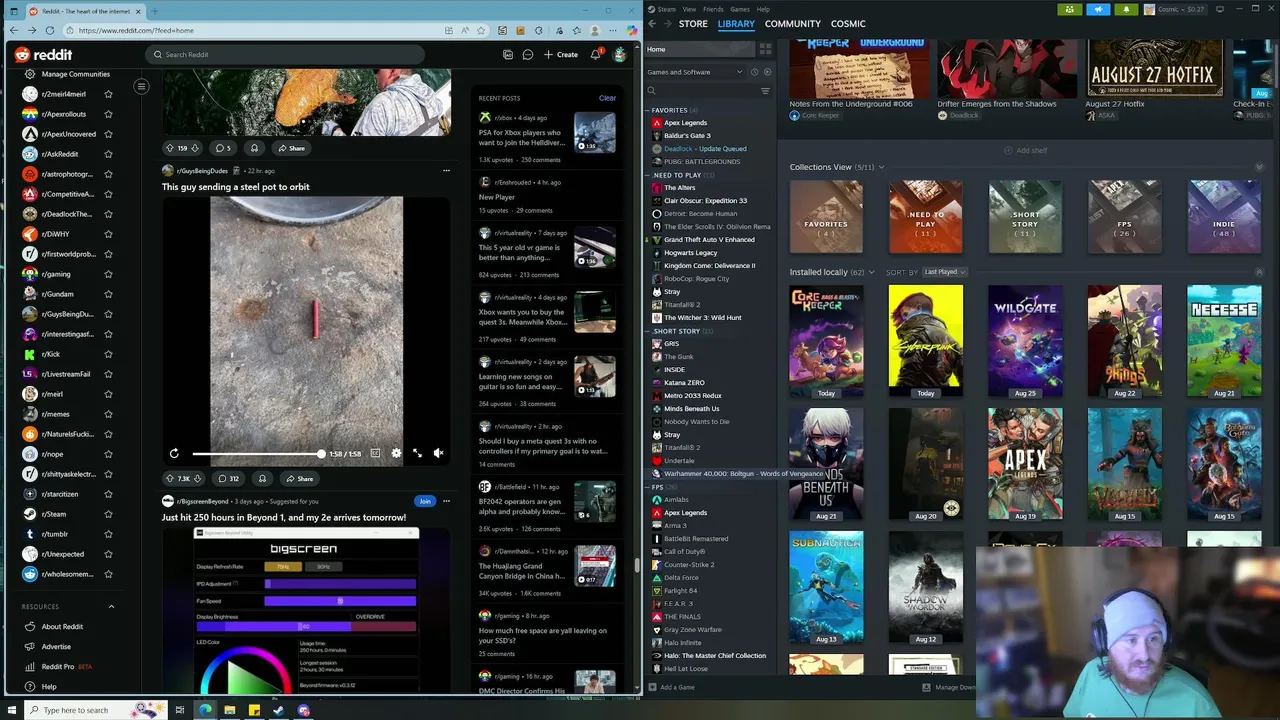Click Steam friends-activity green button
Viewport: 1280px width, 720px height.
(1070, 10)
